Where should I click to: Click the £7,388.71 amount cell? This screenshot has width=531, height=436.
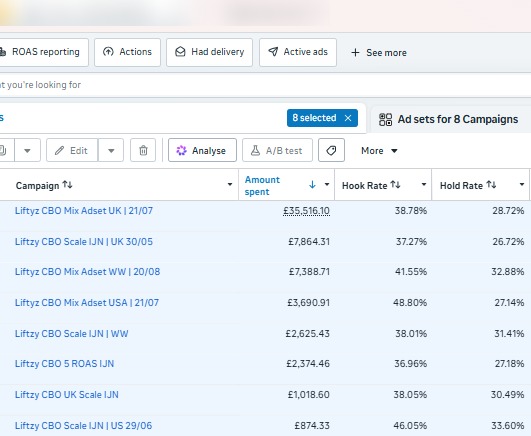pos(309,272)
